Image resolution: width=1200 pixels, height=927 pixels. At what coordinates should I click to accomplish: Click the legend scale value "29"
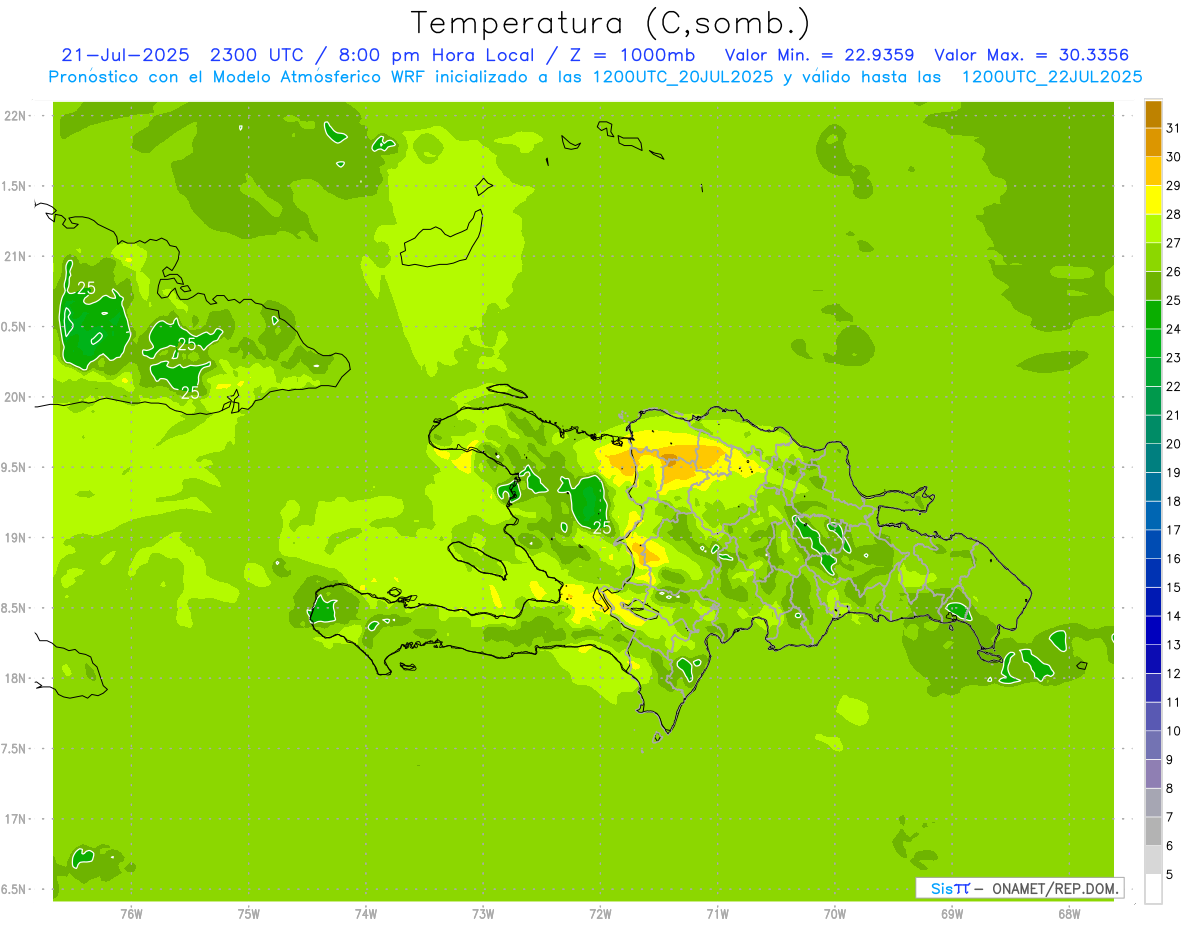point(1173,185)
